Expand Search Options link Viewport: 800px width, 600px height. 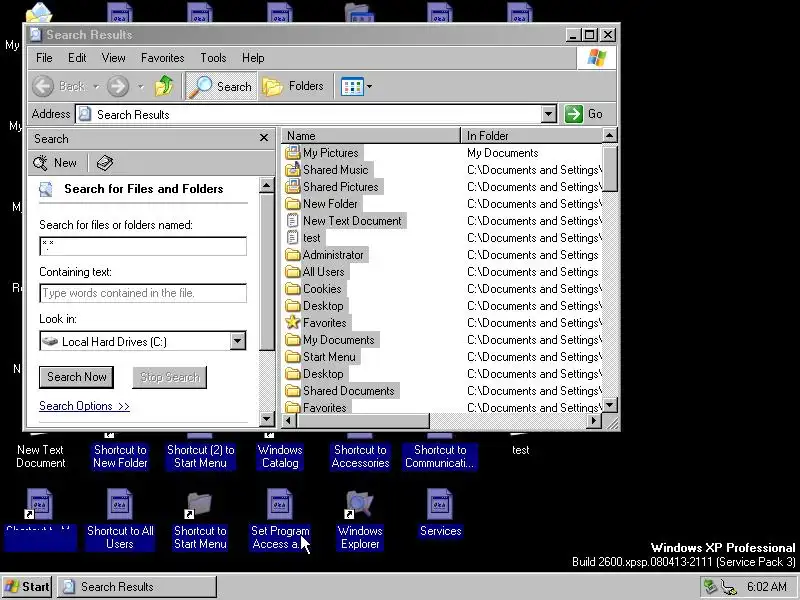tap(84, 406)
